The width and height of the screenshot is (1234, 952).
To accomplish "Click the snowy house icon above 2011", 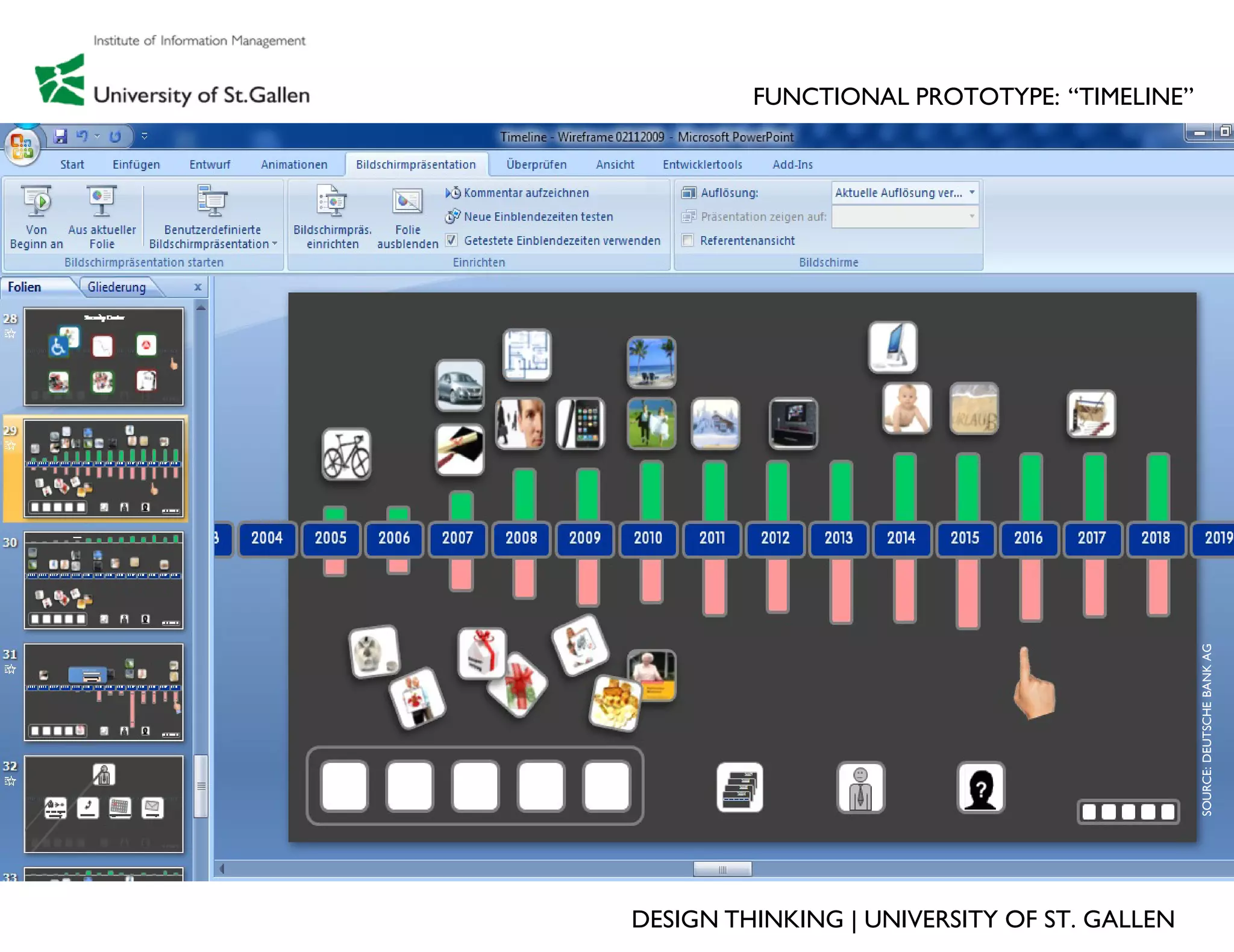I will (715, 424).
